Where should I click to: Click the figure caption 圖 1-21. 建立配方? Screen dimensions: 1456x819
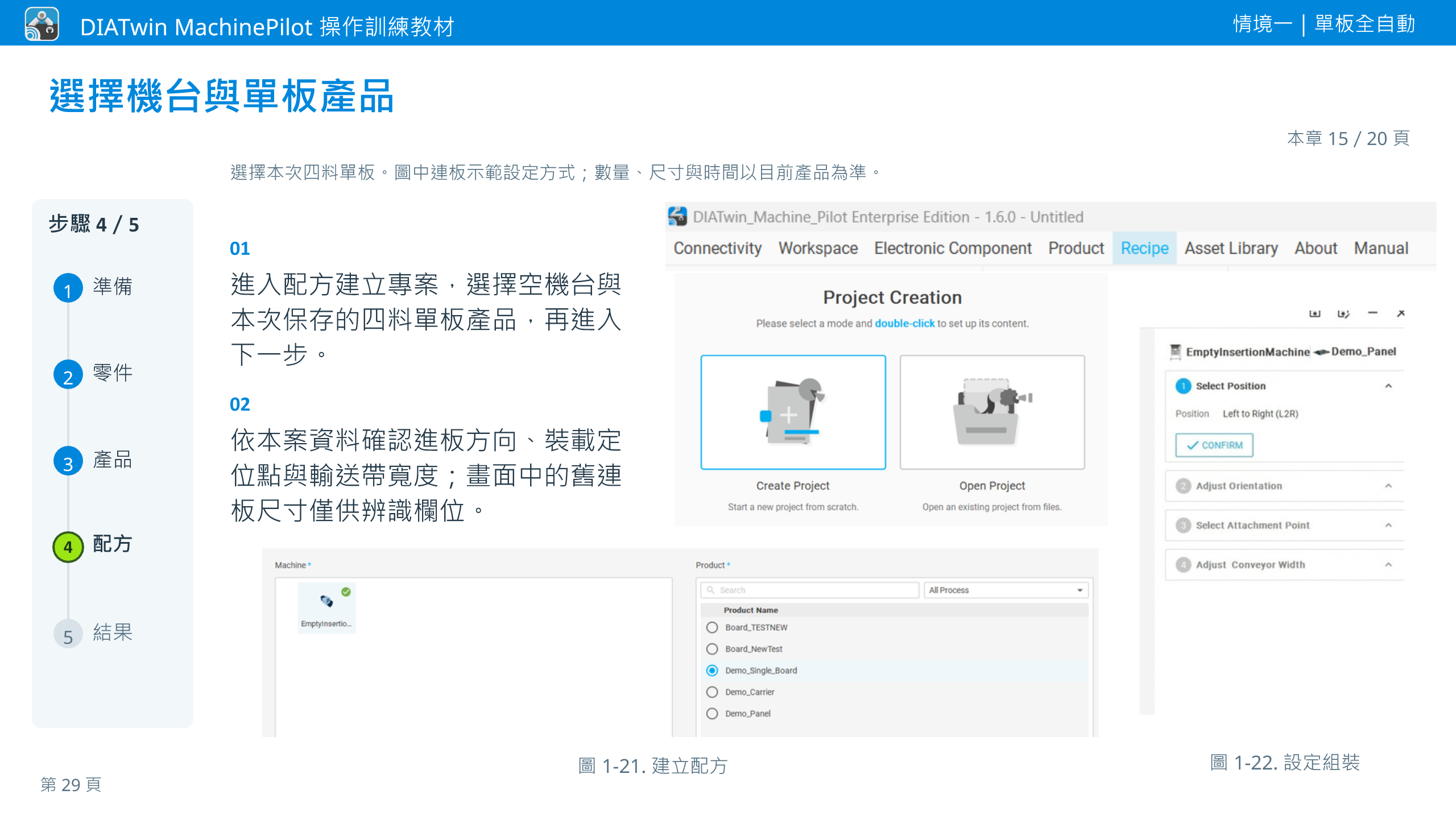coord(652,766)
